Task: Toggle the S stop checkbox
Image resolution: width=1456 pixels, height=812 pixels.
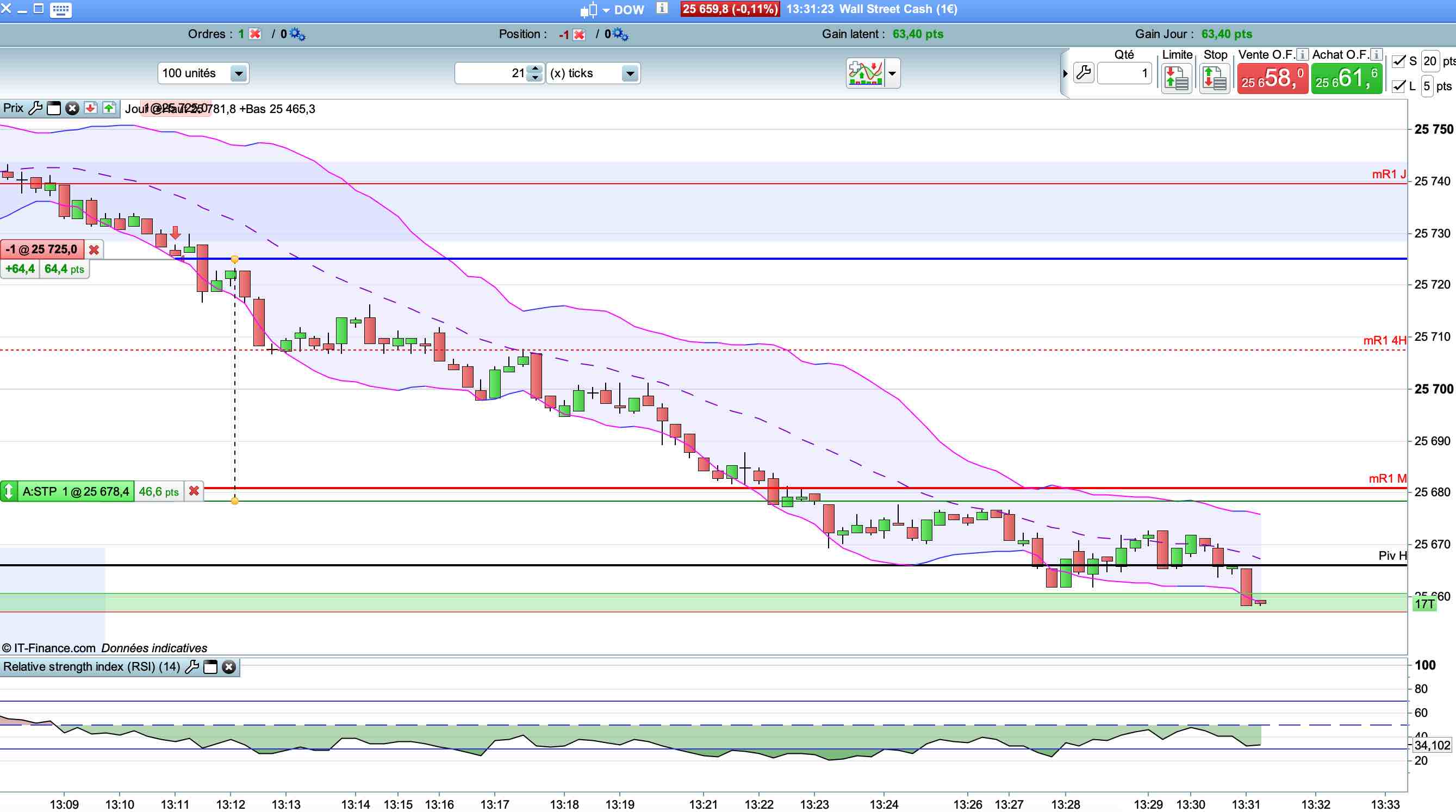Action: click(x=1398, y=61)
